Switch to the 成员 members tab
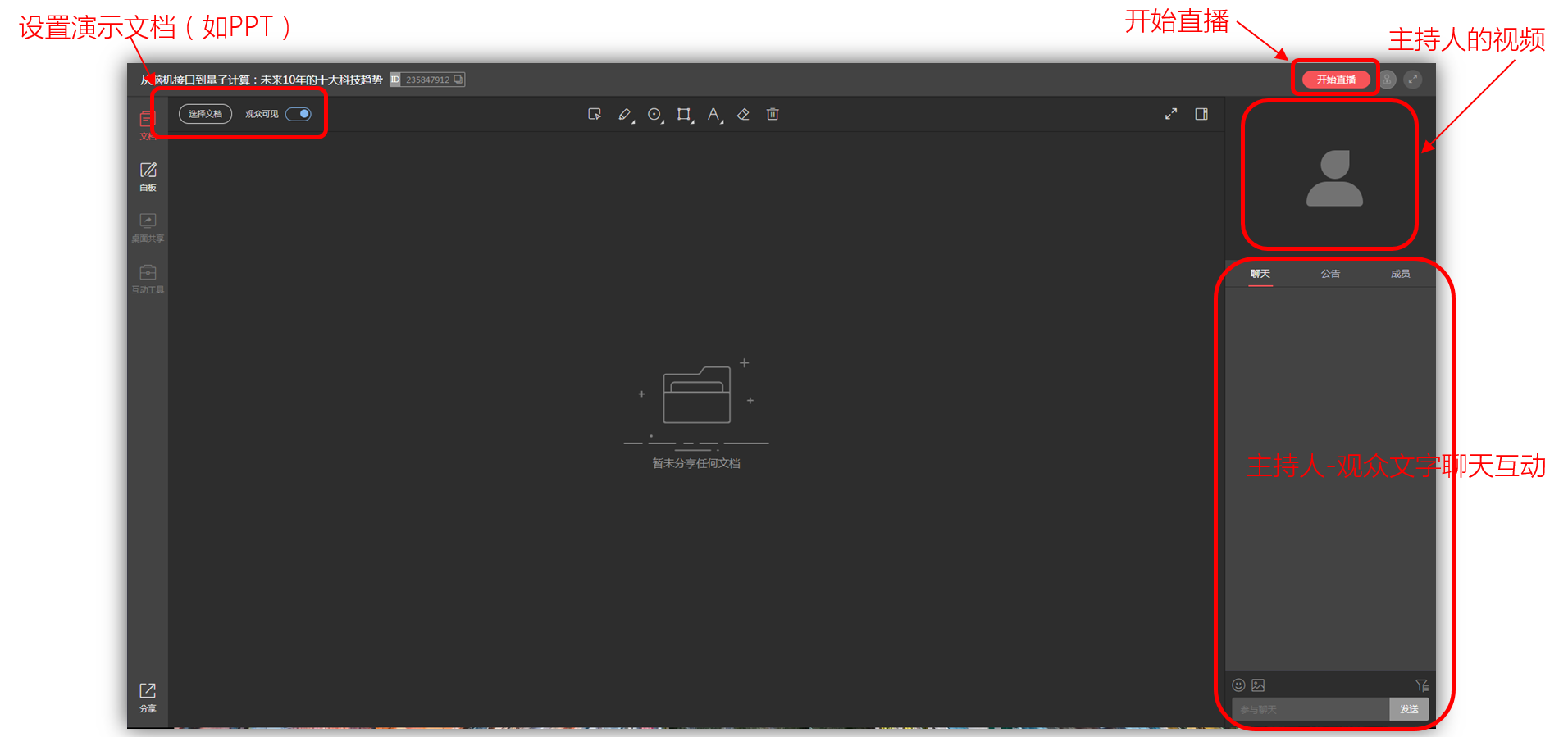1568x737 pixels. pos(1401,274)
